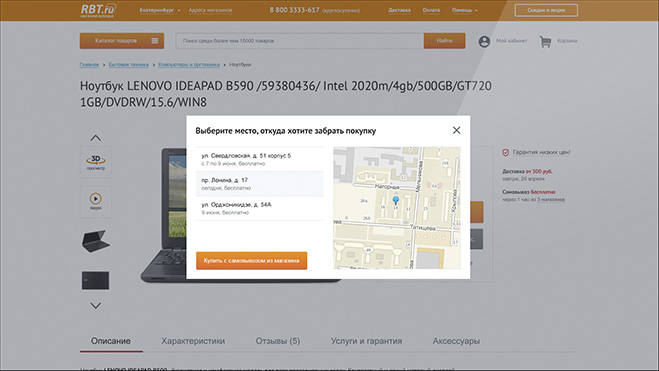The image size is (659, 371).
Task: Click the Найти search button
Action: click(x=445, y=41)
